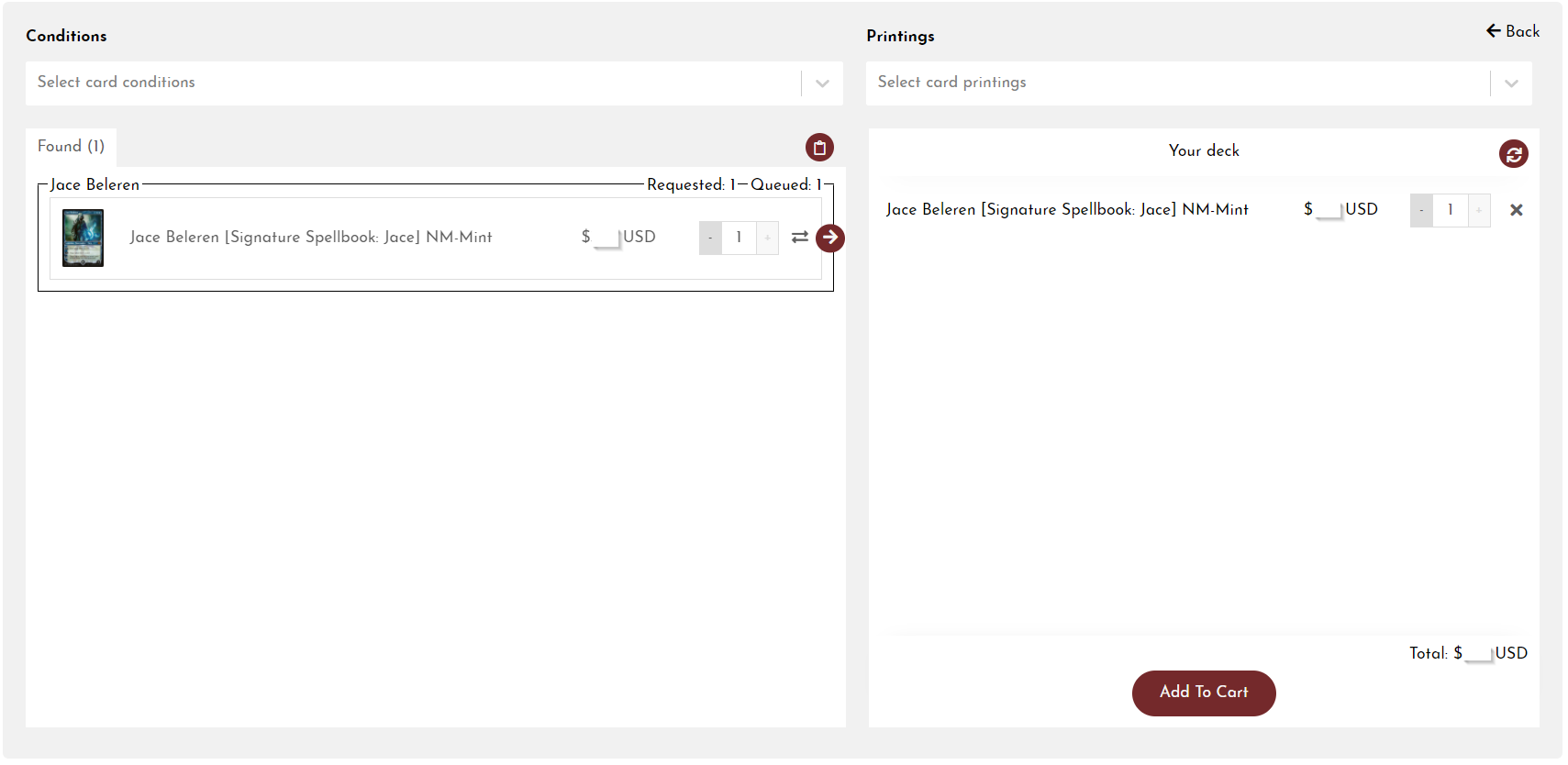Click the refresh deck icon
Image resolution: width=1568 pixels, height=765 pixels.
tap(1513, 154)
